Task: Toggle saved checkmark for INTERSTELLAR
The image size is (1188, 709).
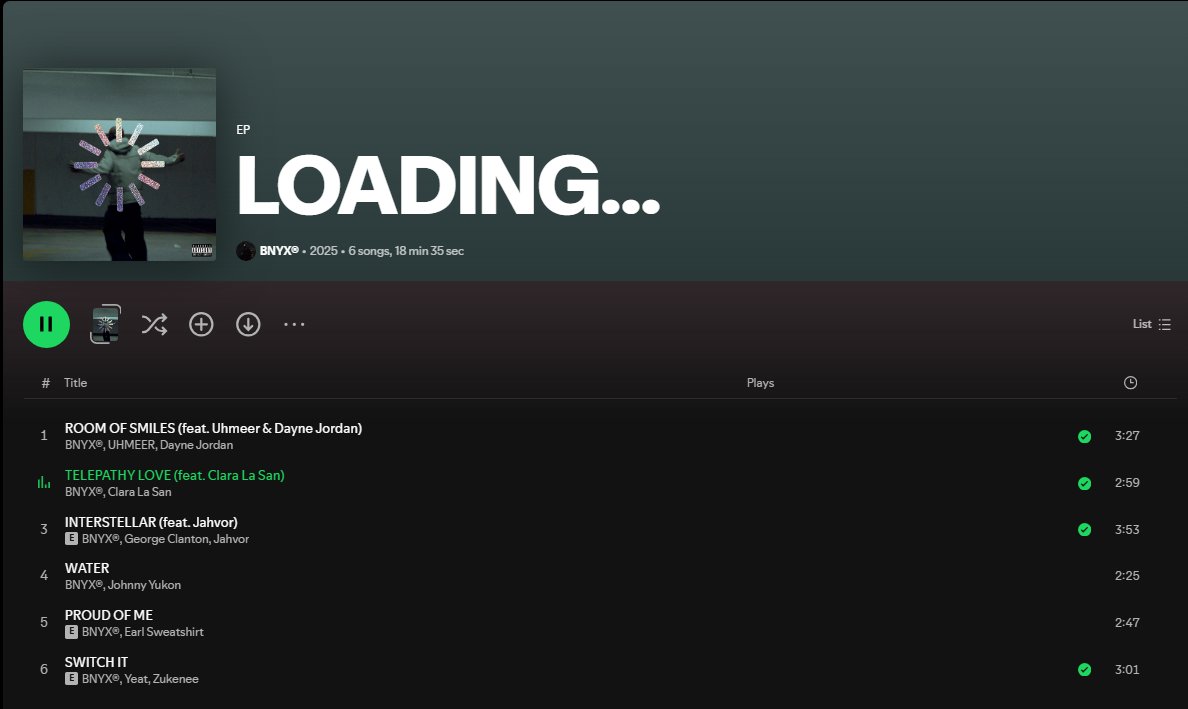Action: coord(1084,529)
